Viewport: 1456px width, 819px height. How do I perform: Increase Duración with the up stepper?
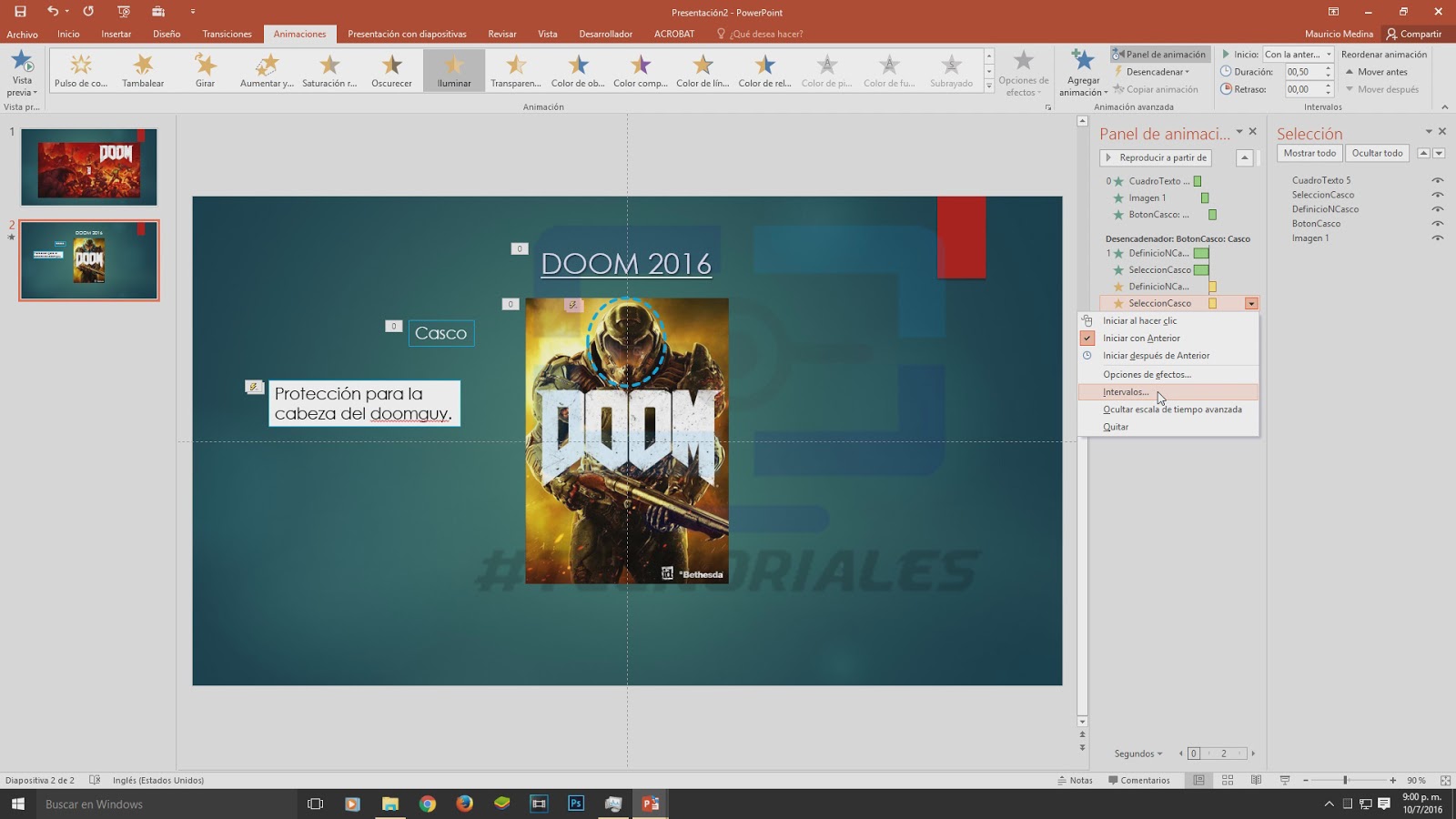(1328, 67)
